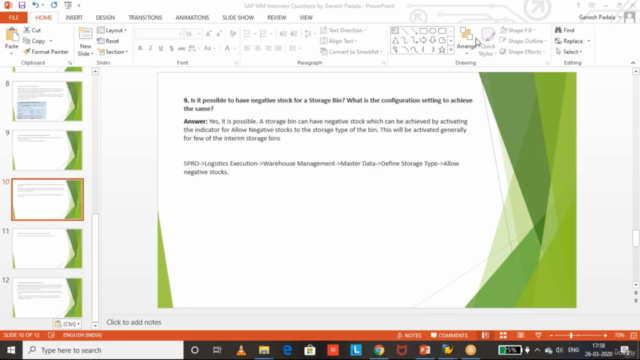Screen dimensions: 640x360
Task: Click the Copy button
Action: click(34, 41)
